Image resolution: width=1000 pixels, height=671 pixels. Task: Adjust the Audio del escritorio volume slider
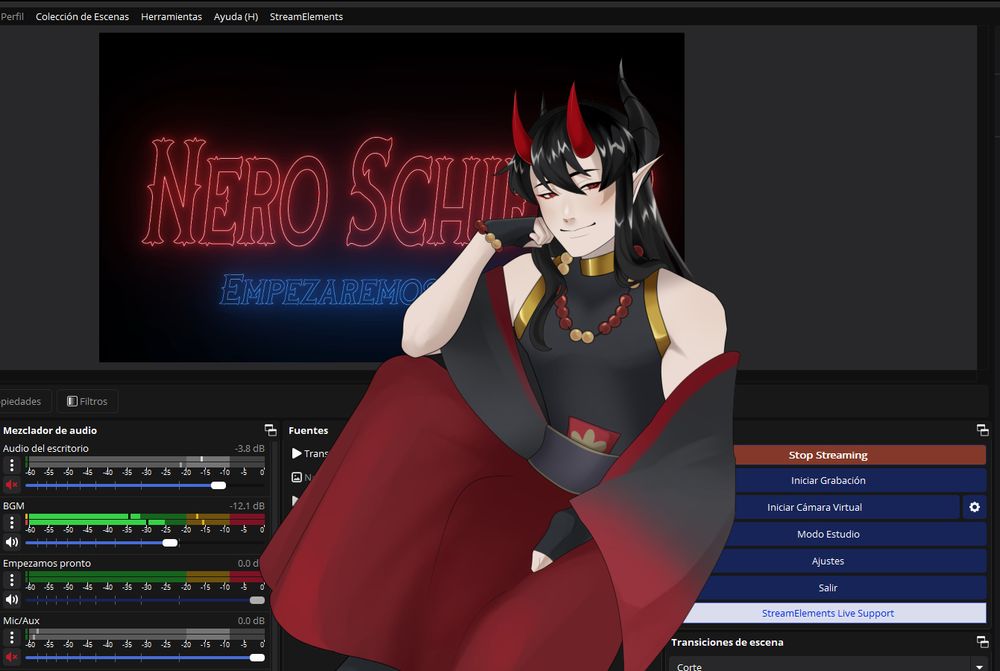(218, 485)
